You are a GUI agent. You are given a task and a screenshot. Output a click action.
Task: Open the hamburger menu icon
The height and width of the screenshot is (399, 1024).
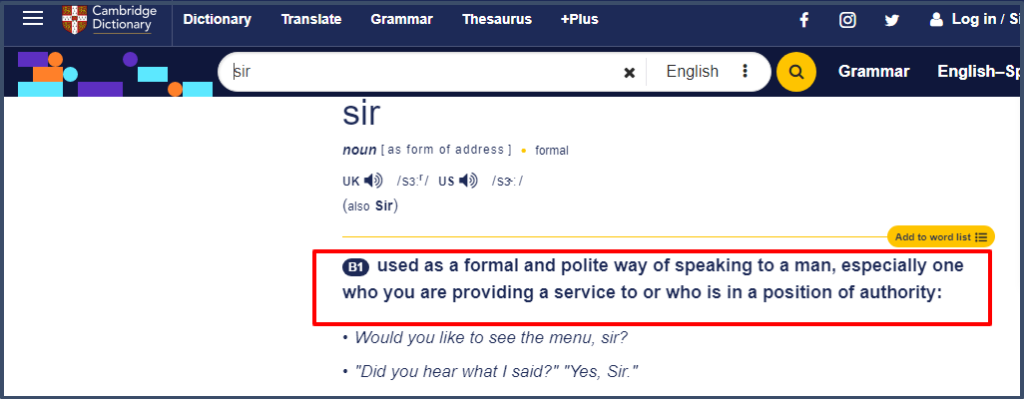pos(33,18)
